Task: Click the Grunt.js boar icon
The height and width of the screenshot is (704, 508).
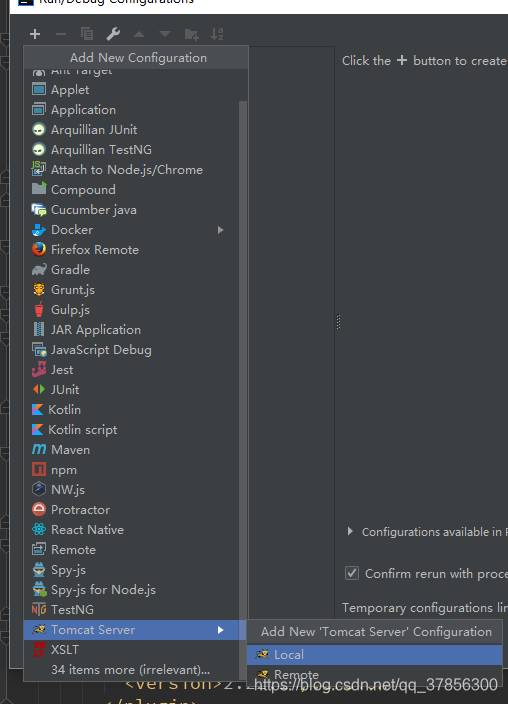Action: click(x=39, y=289)
